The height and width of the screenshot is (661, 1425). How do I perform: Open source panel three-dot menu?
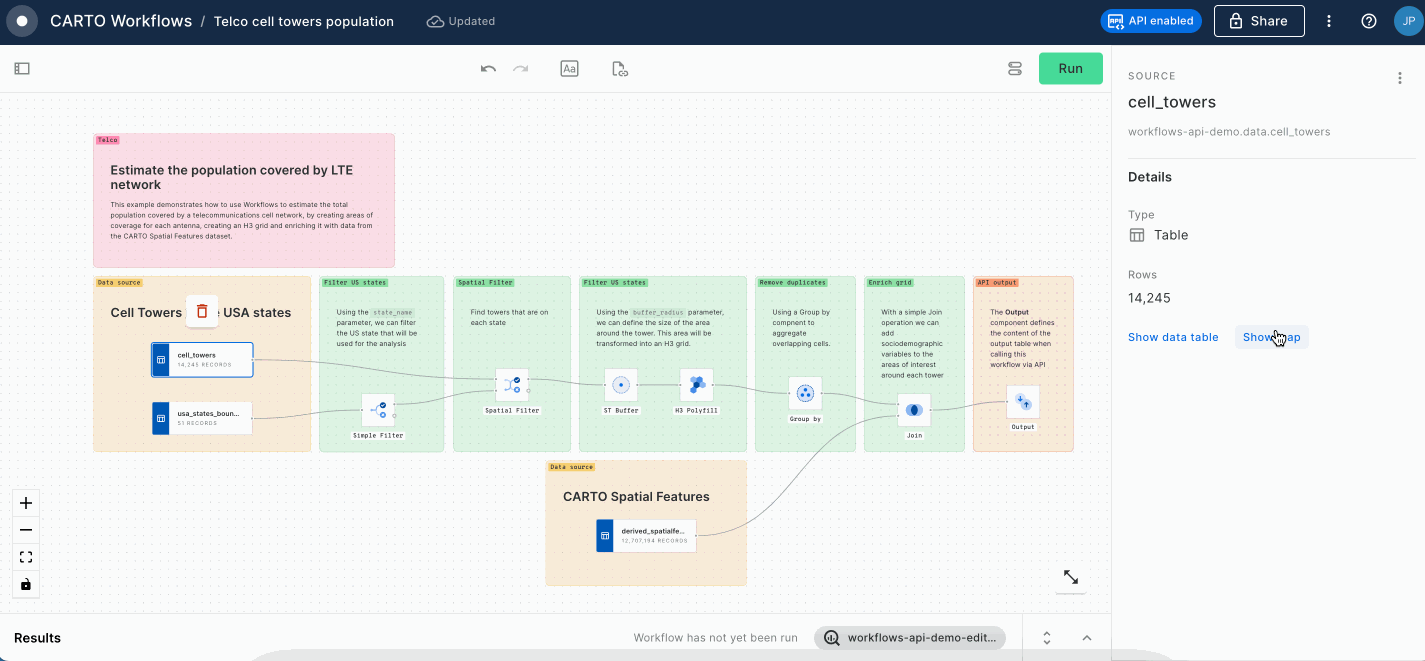[x=1399, y=78]
